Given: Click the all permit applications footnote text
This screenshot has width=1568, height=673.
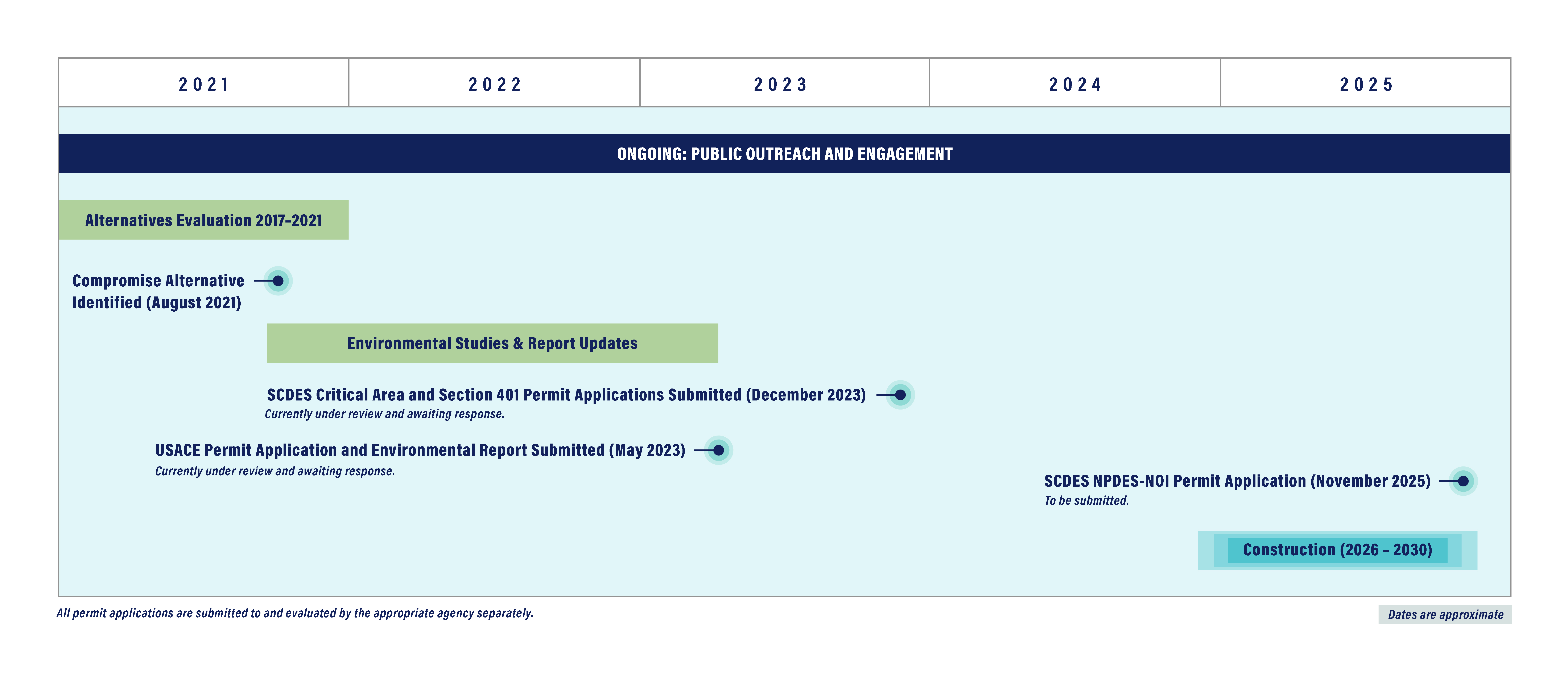Looking at the screenshot, I should [295, 613].
